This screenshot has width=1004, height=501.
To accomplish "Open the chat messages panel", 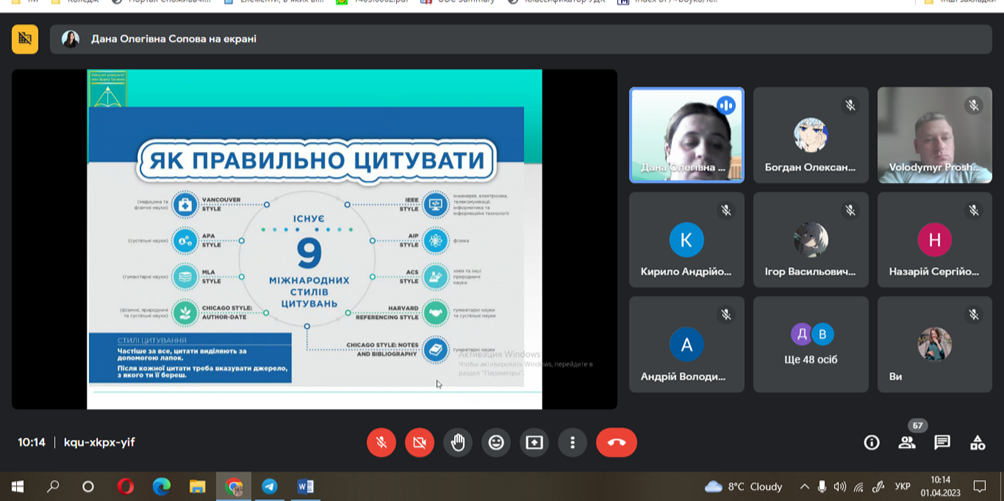I will click(x=942, y=442).
